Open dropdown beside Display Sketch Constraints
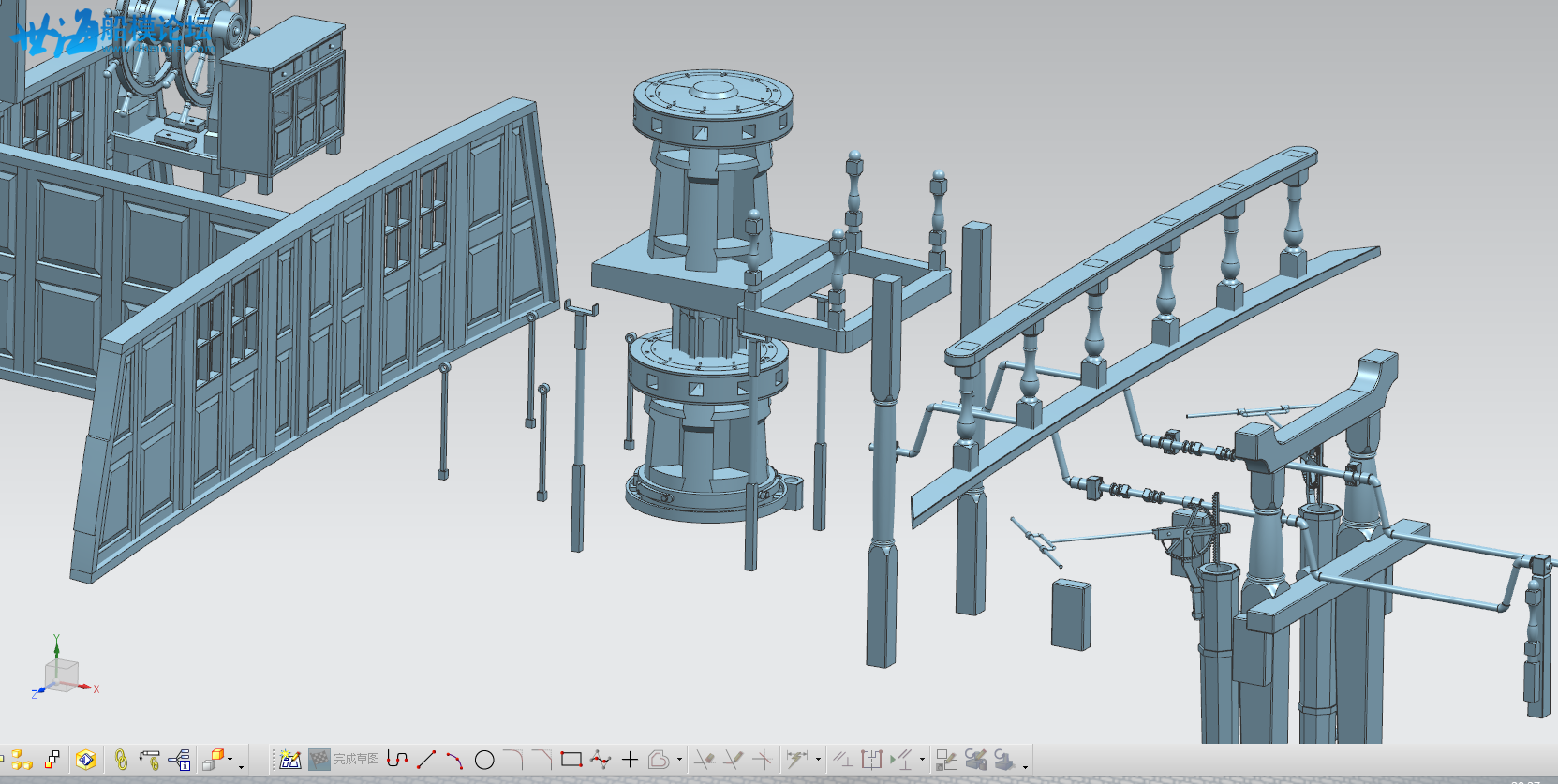The height and width of the screenshot is (784, 1558). tap(922, 760)
